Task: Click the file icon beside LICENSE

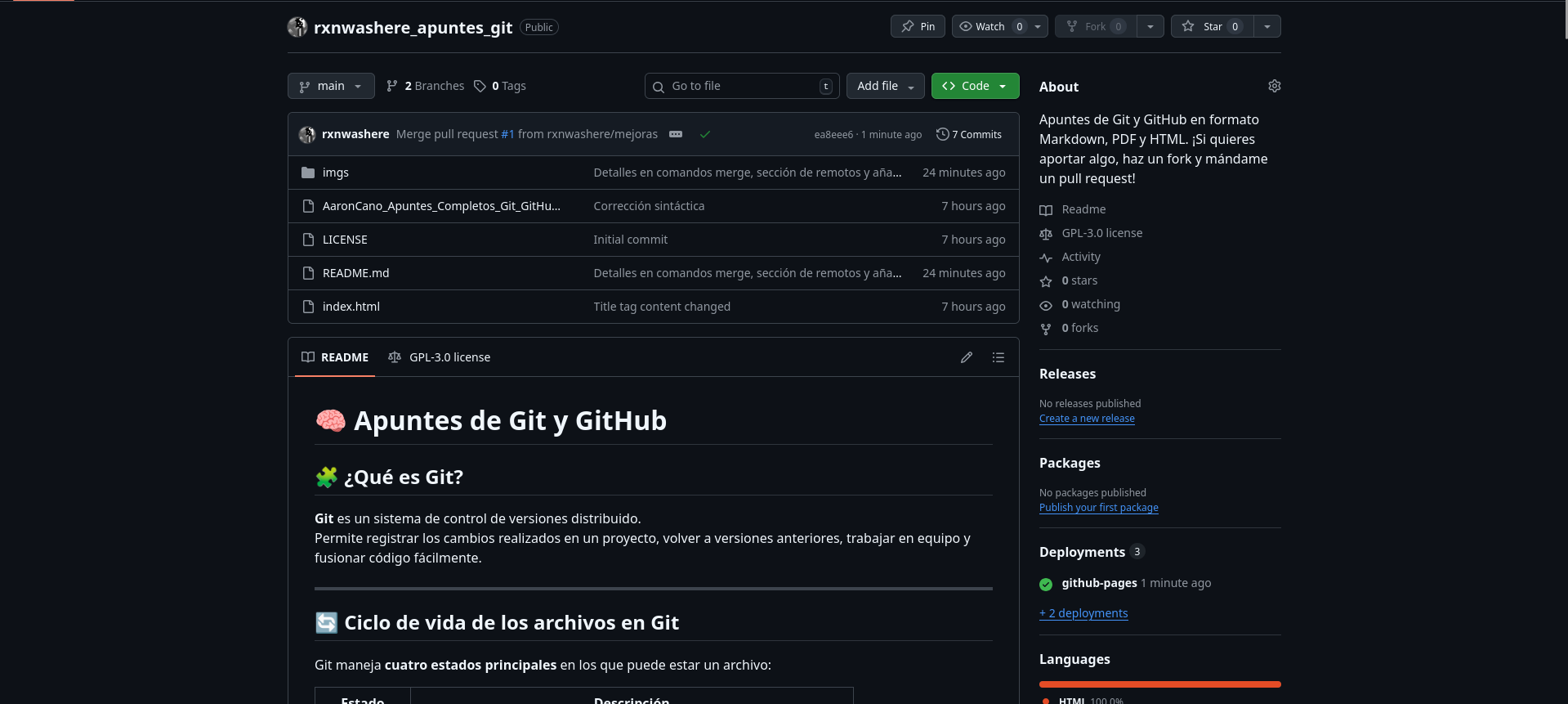Action: pyautogui.click(x=308, y=240)
